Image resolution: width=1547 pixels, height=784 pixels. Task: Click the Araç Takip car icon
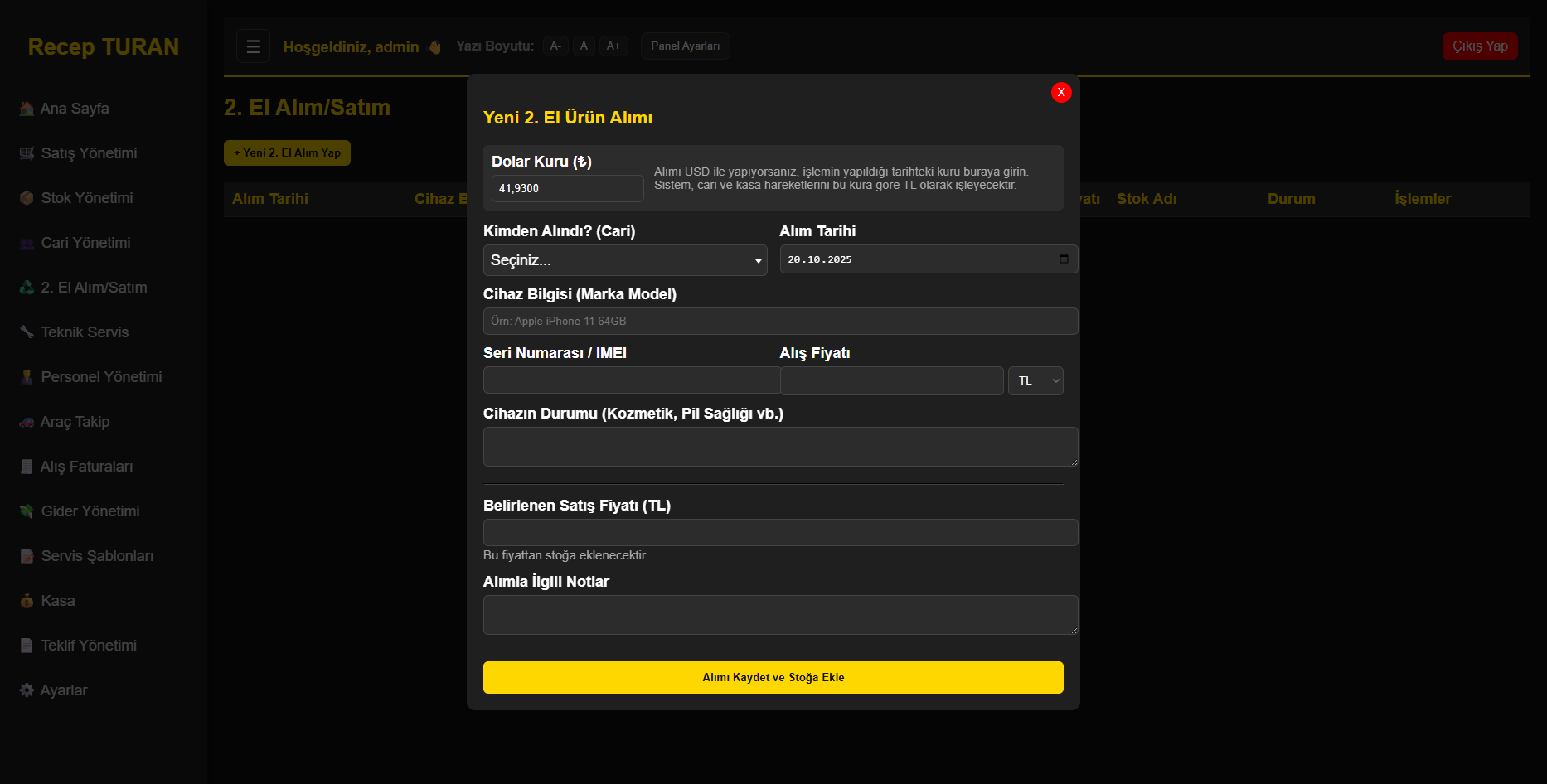pos(27,422)
